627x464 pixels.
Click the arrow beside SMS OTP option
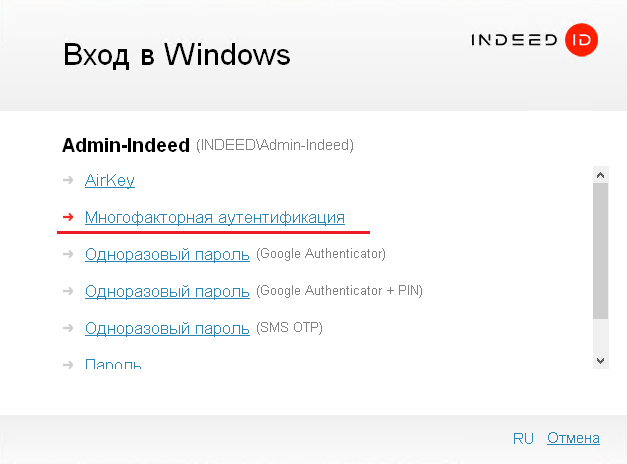[x=67, y=328]
